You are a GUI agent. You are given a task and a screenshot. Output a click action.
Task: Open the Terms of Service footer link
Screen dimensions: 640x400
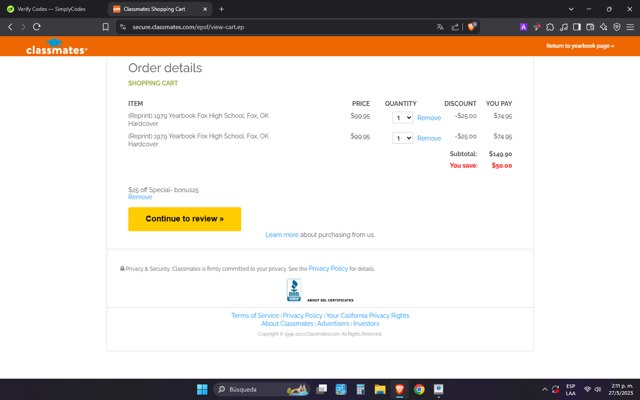point(255,316)
